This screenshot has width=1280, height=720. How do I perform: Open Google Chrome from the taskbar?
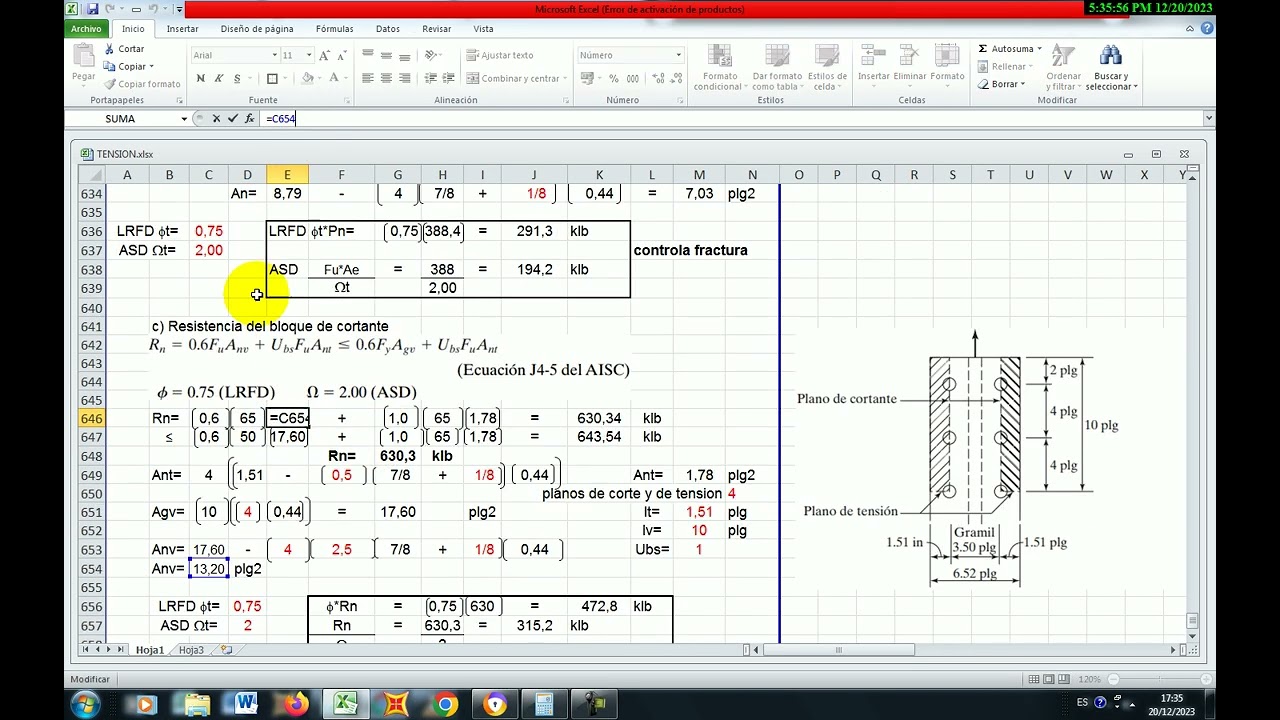click(x=446, y=704)
